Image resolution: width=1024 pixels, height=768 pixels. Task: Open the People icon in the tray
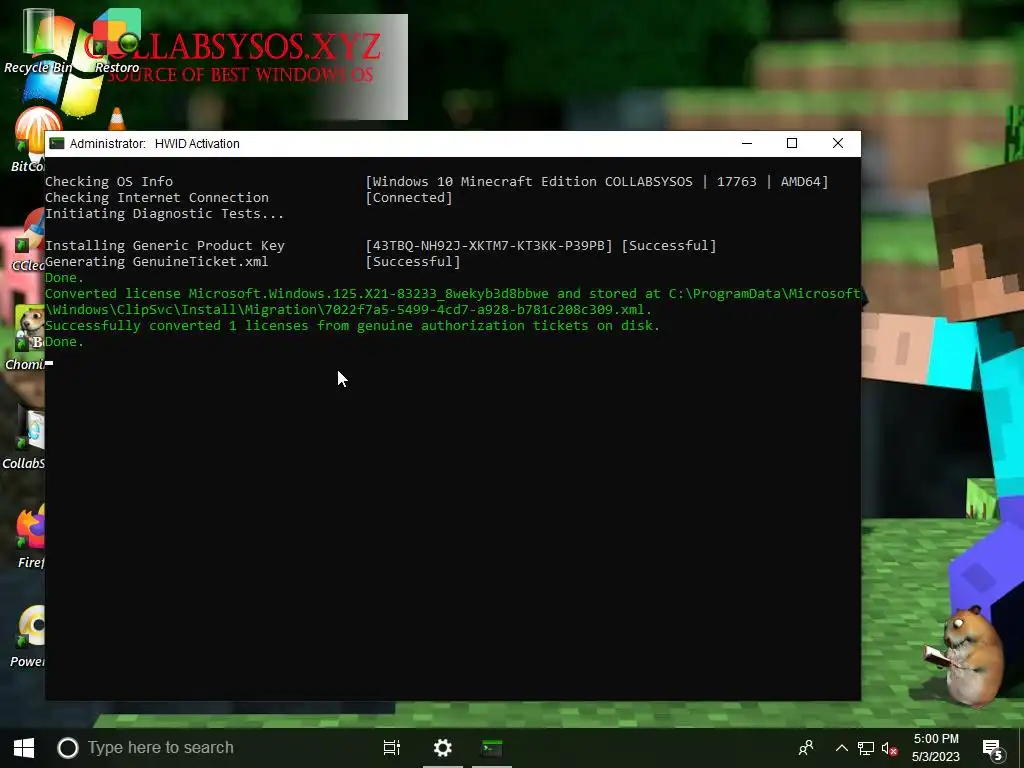coord(807,748)
